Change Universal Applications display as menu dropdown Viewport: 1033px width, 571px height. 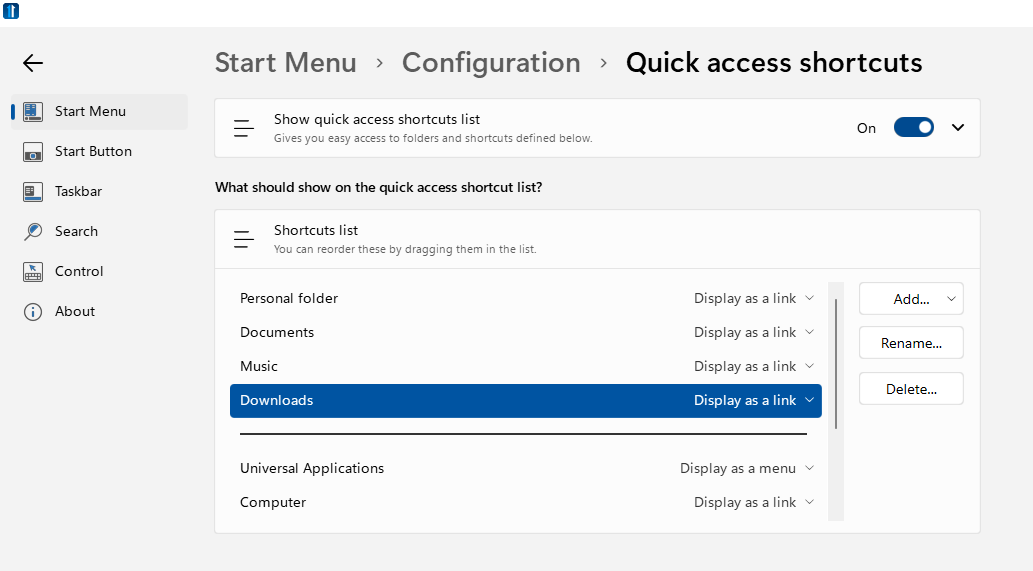tap(747, 468)
